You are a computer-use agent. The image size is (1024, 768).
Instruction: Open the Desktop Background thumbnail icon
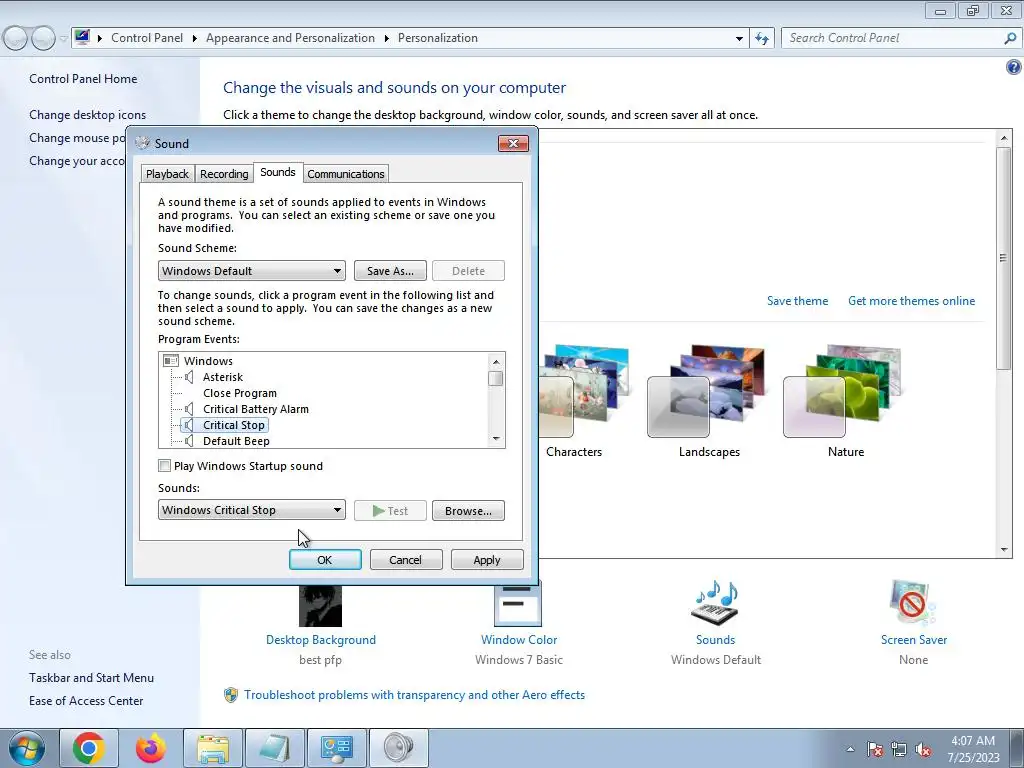320,606
